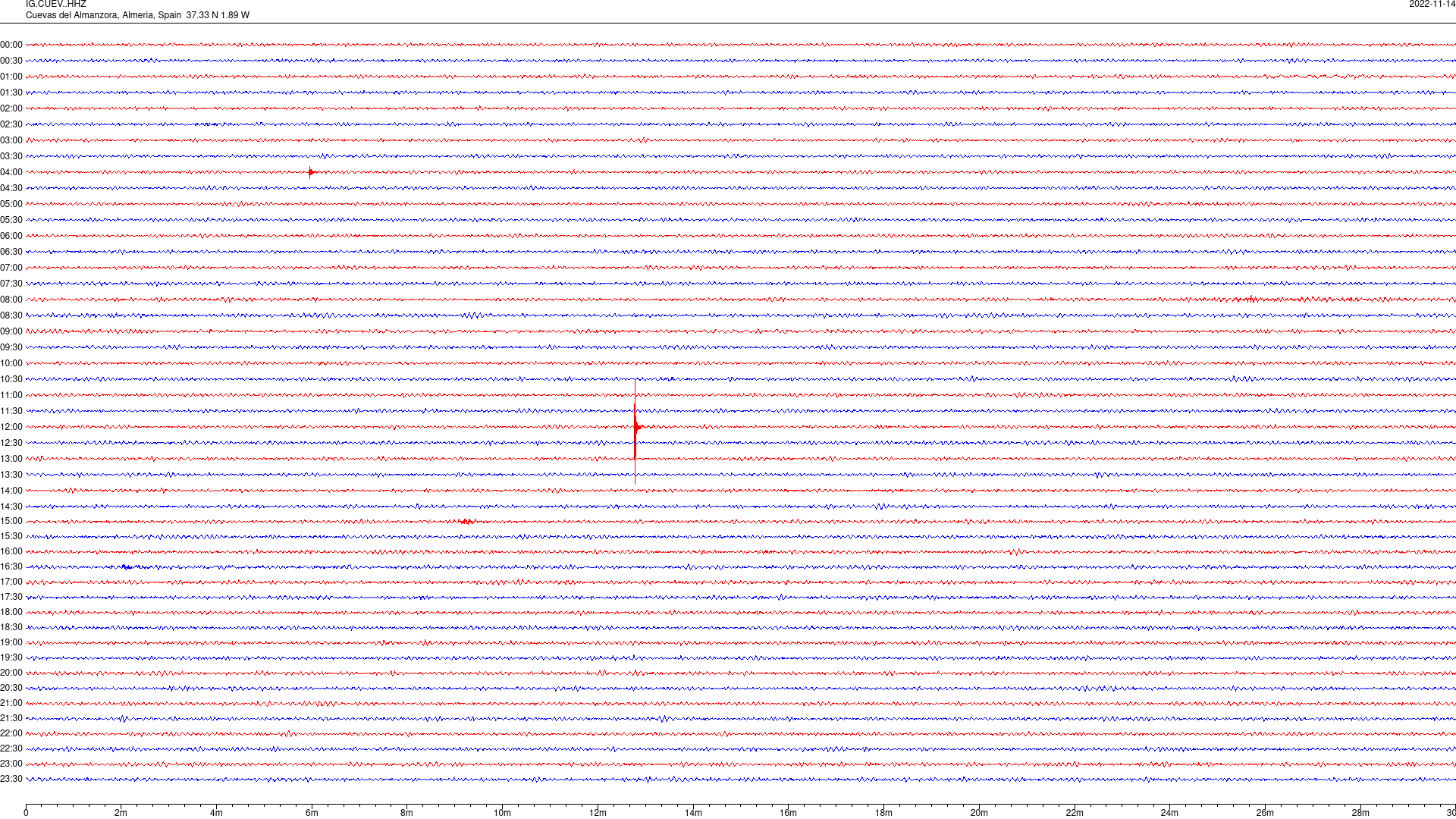Viewport: 1456px width, 819px height.
Task: Click the 04:30 row time label
Action: 11,188
